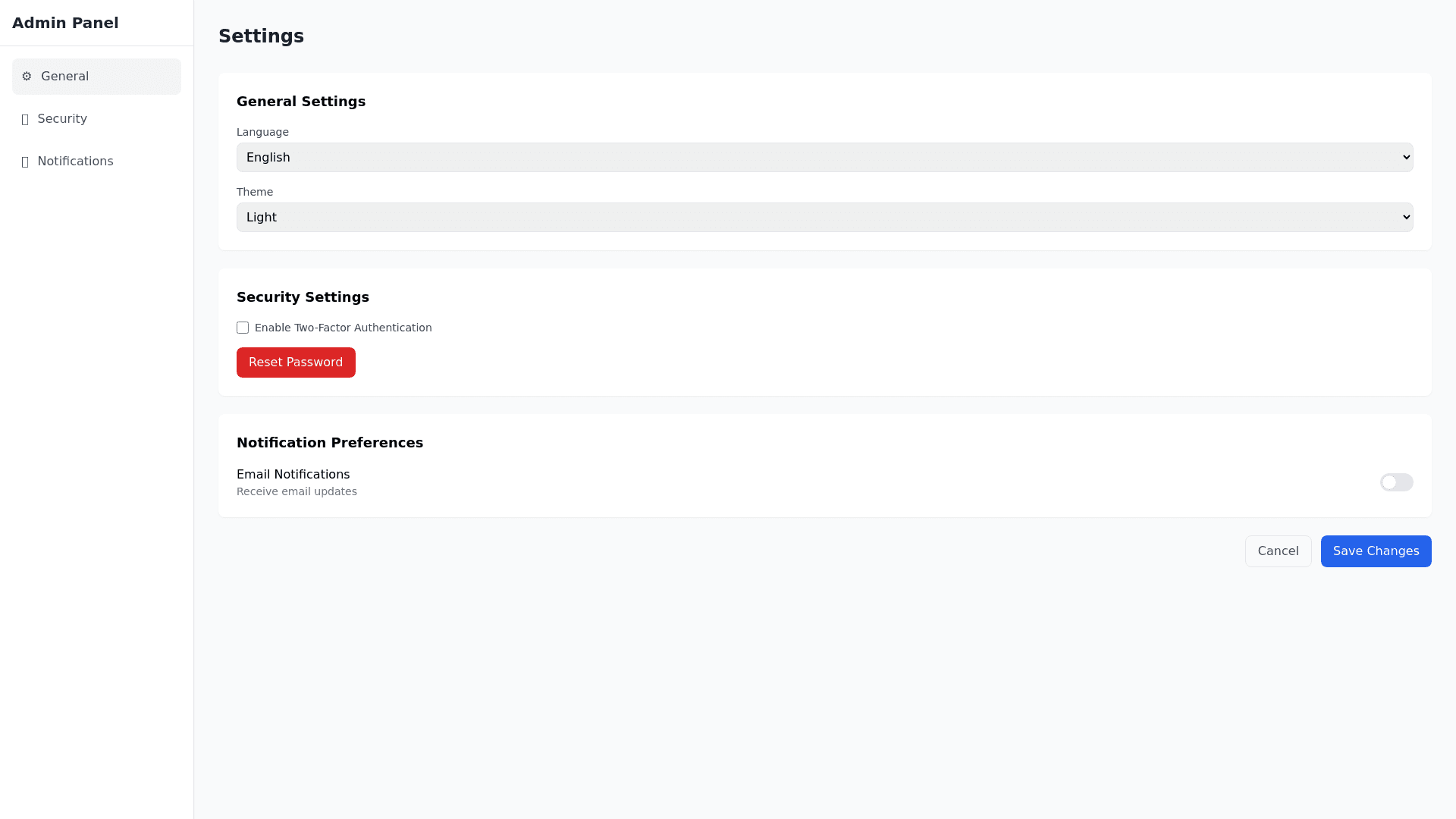1456x819 pixels.
Task: Click the Theme dropdown chevron
Action: pos(1406,218)
